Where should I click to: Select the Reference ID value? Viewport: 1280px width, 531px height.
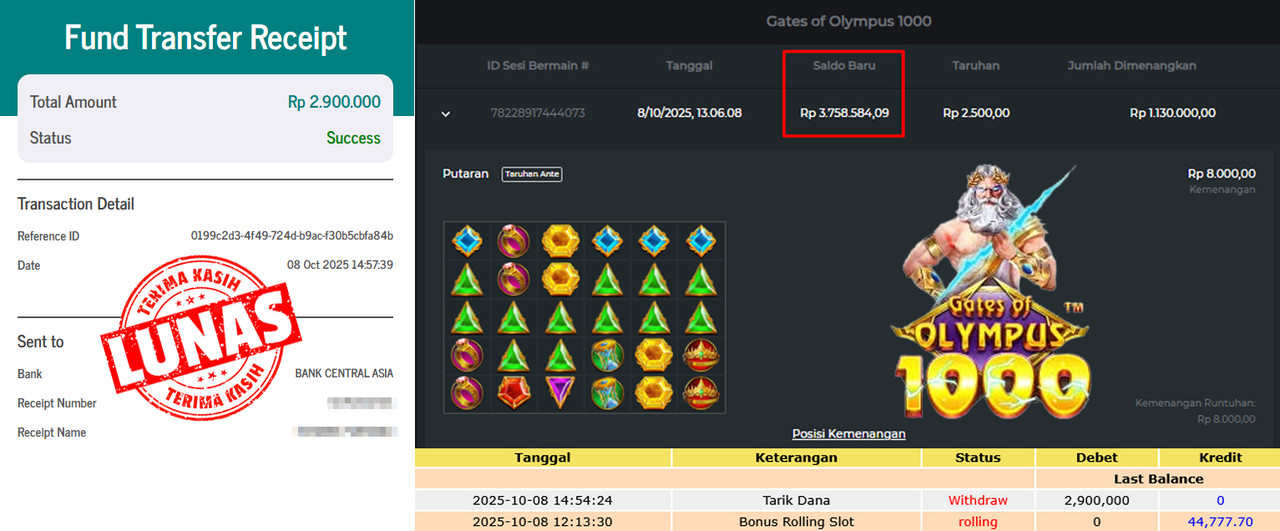coord(292,236)
